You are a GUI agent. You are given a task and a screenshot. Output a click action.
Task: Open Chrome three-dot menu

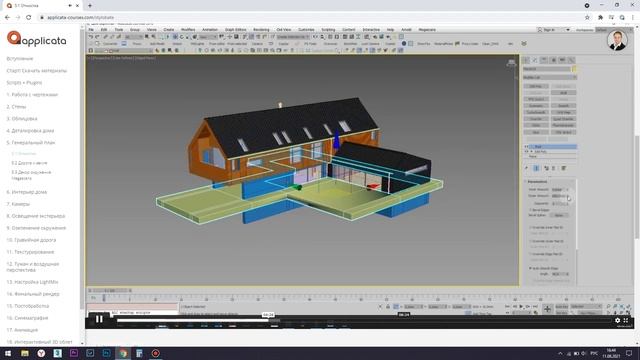click(x=633, y=18)
